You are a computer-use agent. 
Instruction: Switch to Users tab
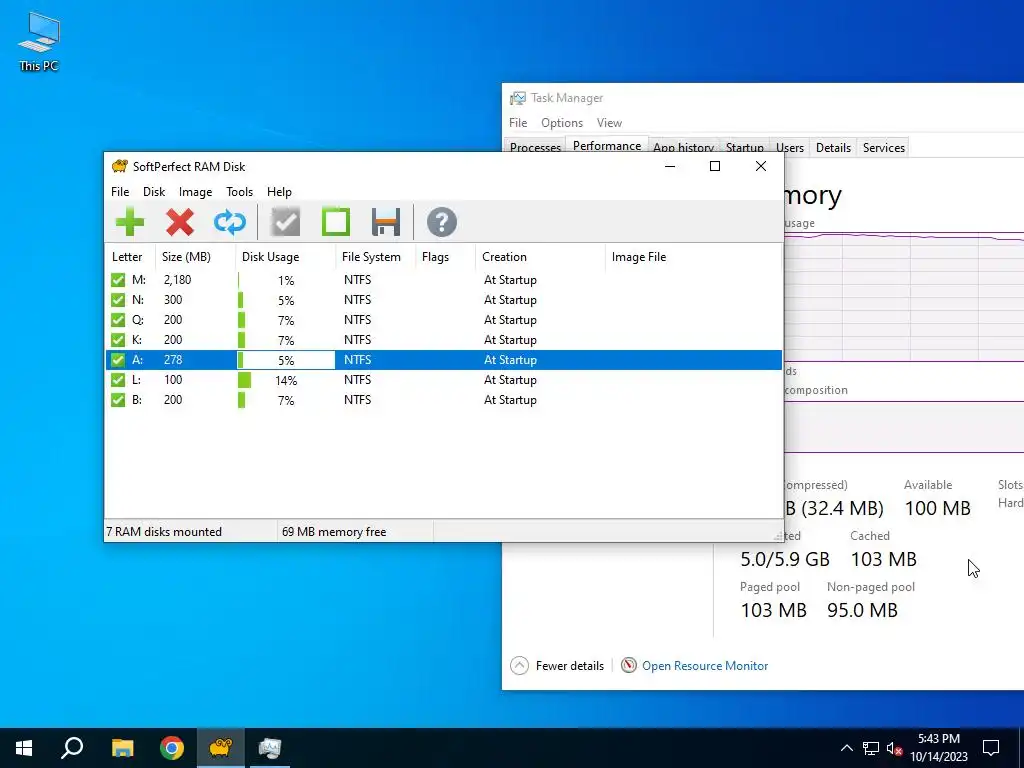tap(790, 148)
